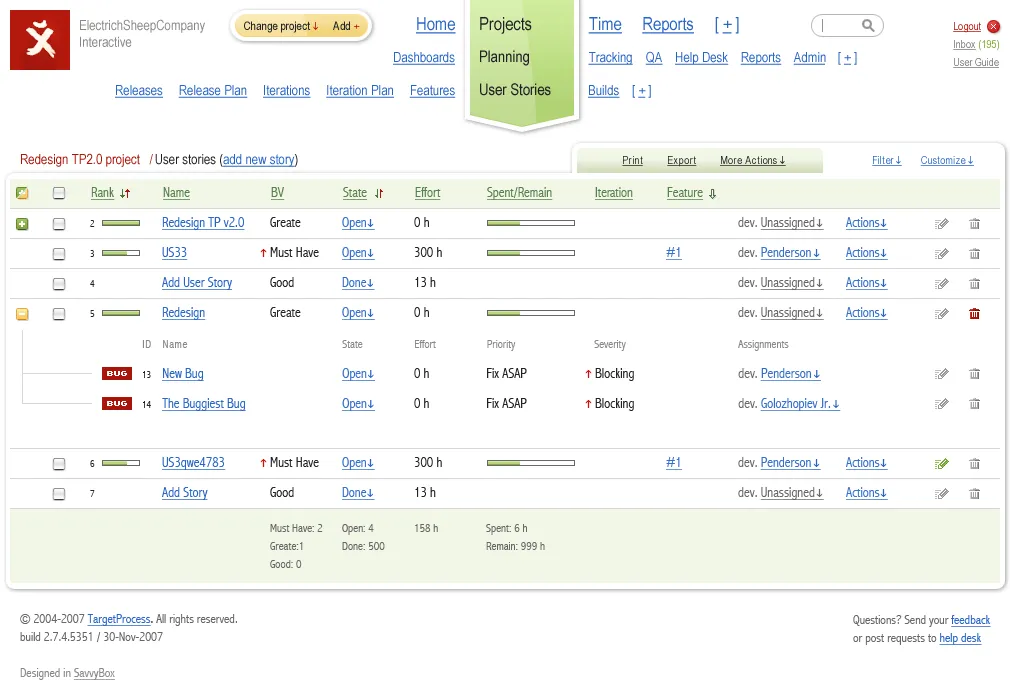Open the Time menu
The height and width of the screenshot is (680, 1010).
605,24
